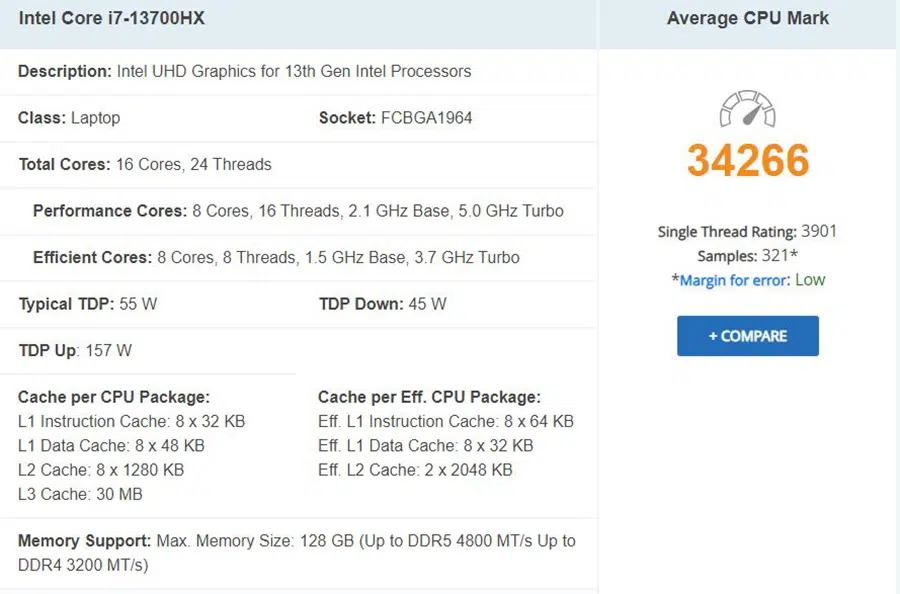The width and height of the screenshot is (900, 594).
Task: Click the Performance Cores line
Action: coord(298,211)
